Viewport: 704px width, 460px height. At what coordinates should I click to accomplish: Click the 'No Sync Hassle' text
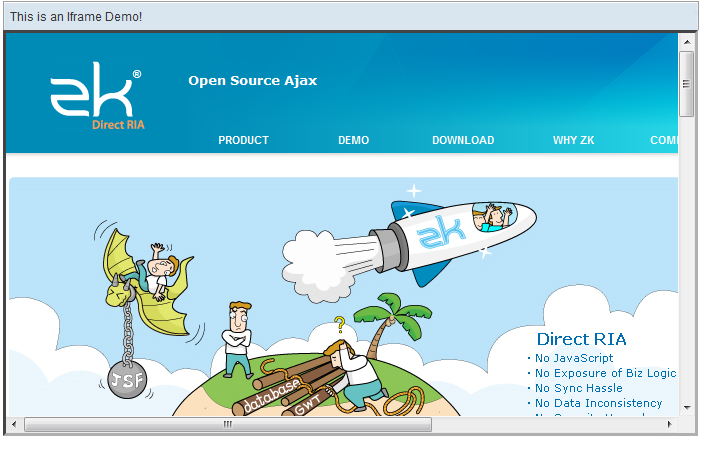click(x=579, y=388)
